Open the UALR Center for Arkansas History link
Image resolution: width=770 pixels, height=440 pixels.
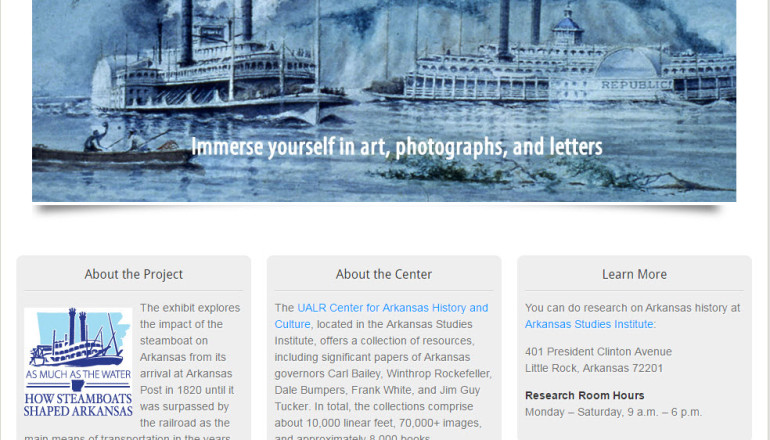tap(381, 316)
